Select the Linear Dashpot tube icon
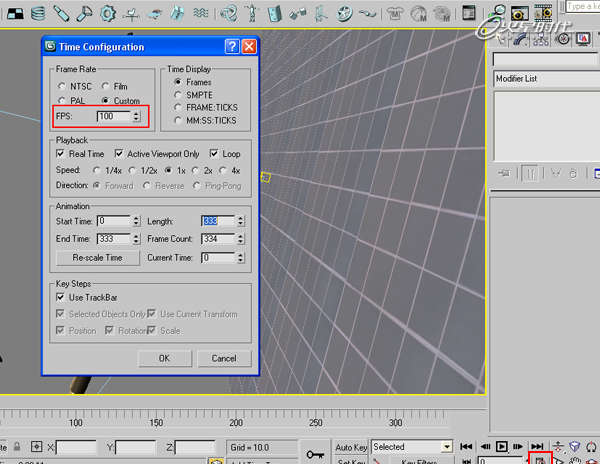Screen dimensions: 600x464 click(61, 14)
